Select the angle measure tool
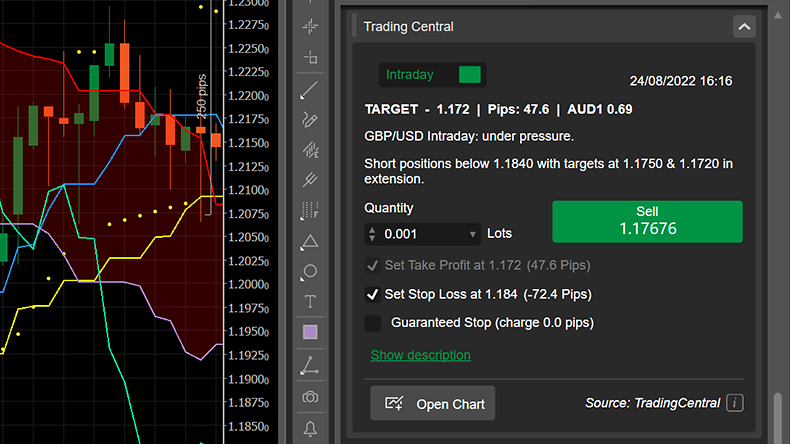Screen dimensions: 790x444 tap(309, 365)
